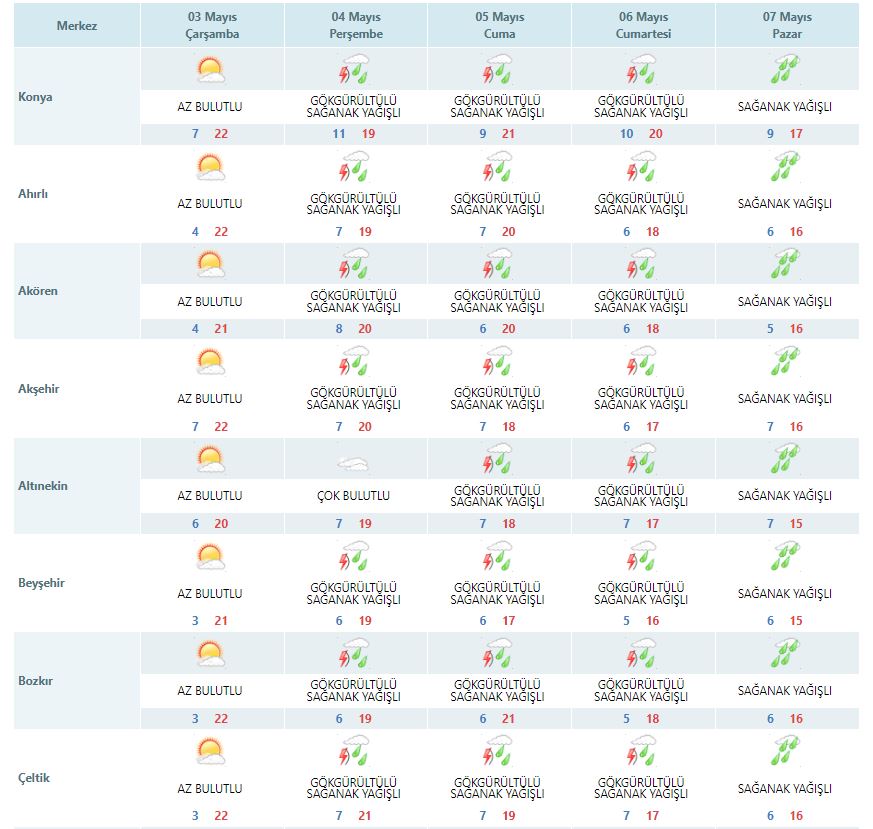Select the Çeltik district name

[x=35, y=778]
